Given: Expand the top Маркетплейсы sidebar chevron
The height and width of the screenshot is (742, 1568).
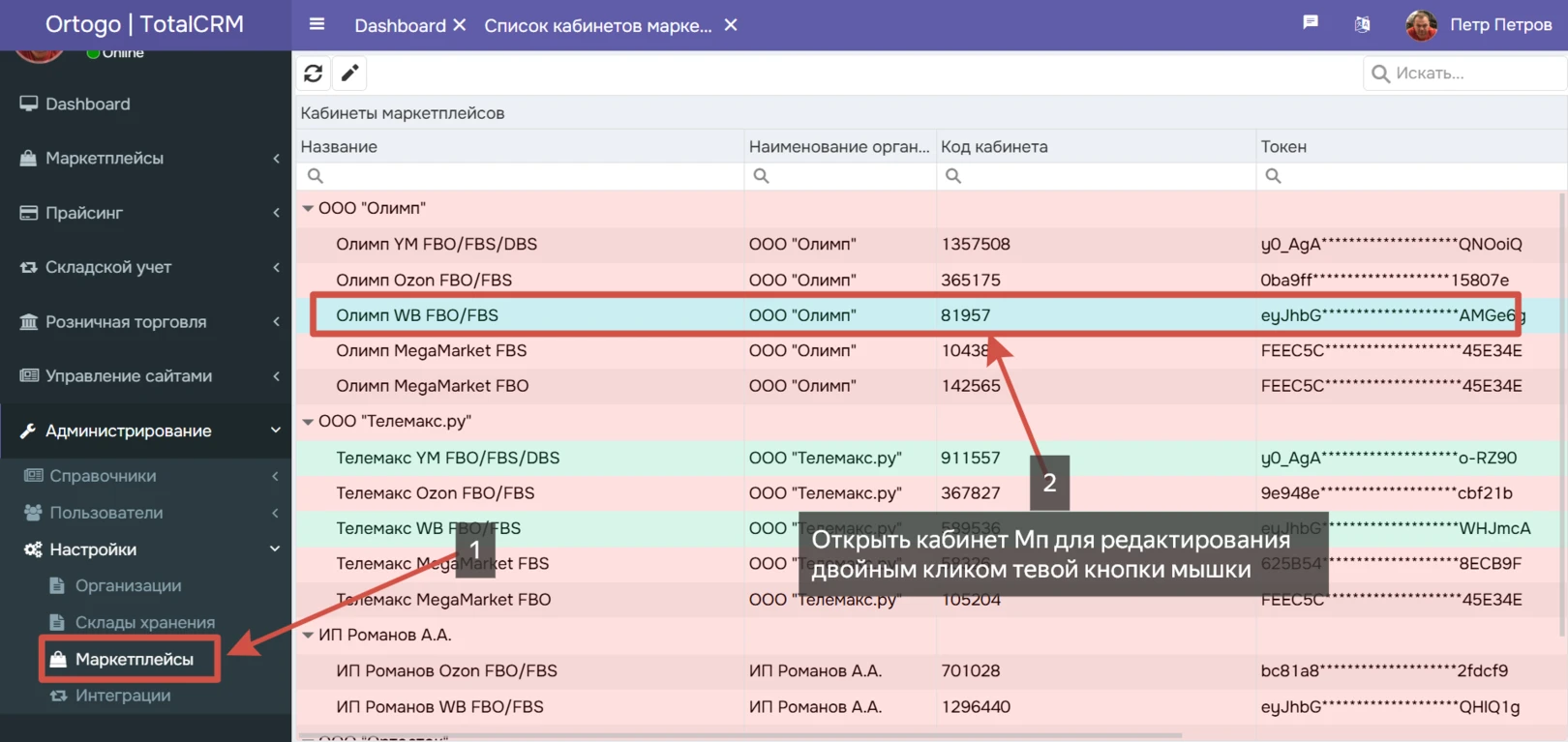Looking at the screenshot, I should click(x=276, y=158).
